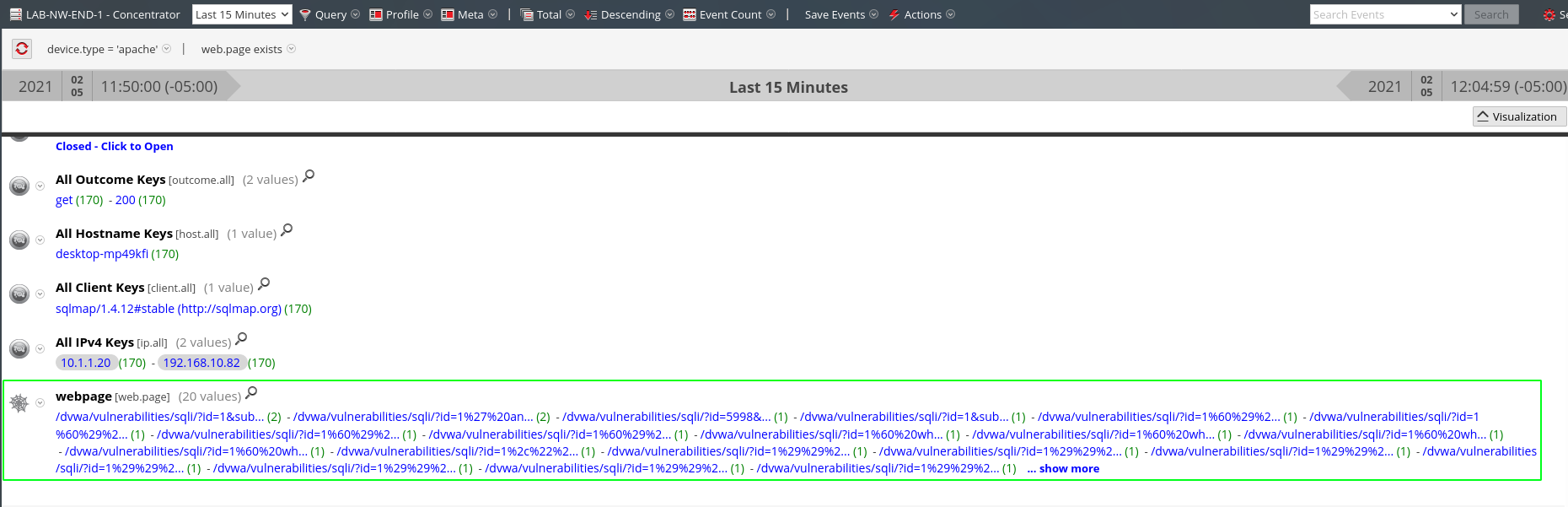Open the Query funnel menu

pyautogui.click(x=330, y=14)
